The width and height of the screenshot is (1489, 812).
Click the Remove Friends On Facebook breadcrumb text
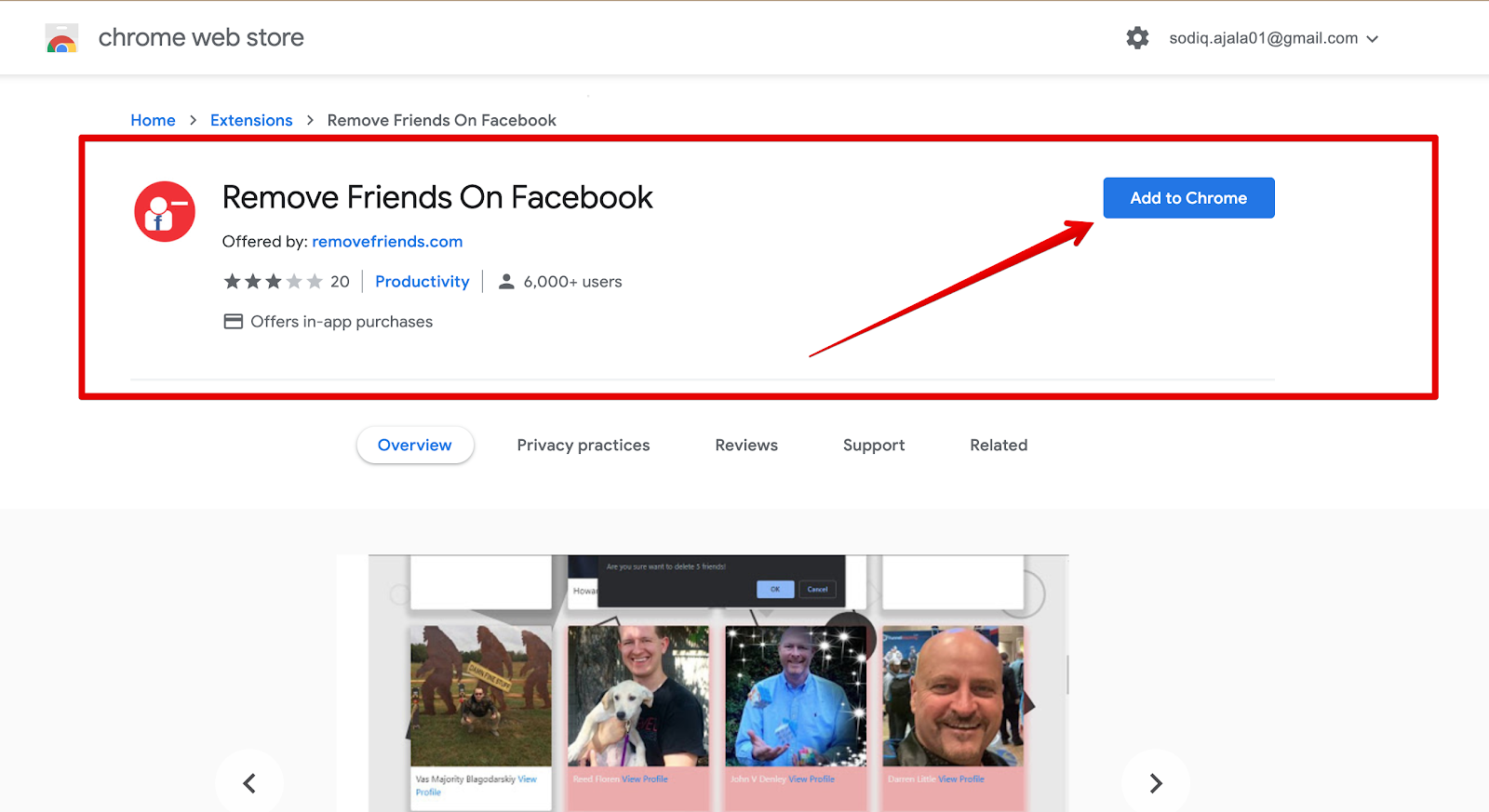point(442,121)
